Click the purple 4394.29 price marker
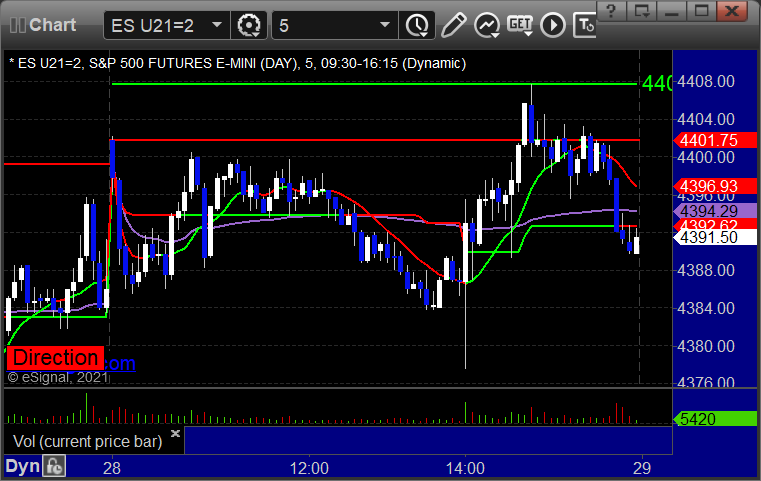Viewport: 761px width, 481px height. 715,211
